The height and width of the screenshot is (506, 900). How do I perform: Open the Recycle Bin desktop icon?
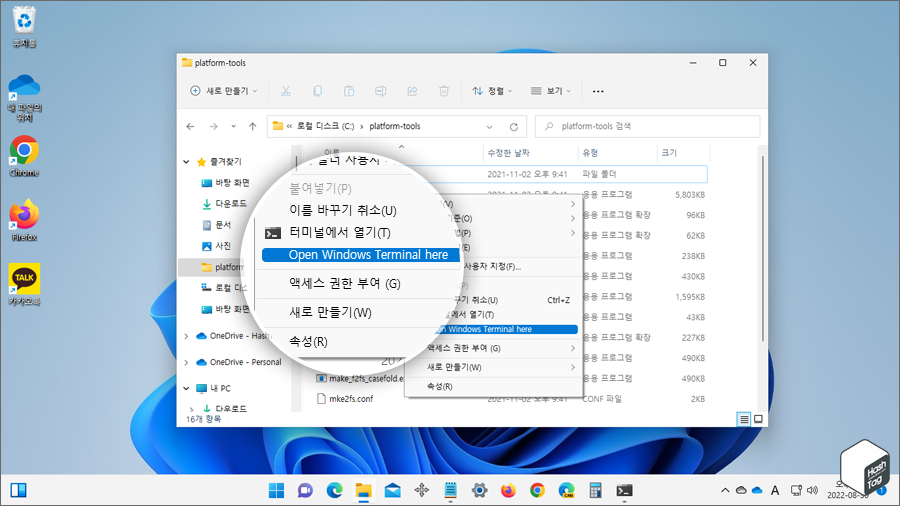click(x=24, y=28)
